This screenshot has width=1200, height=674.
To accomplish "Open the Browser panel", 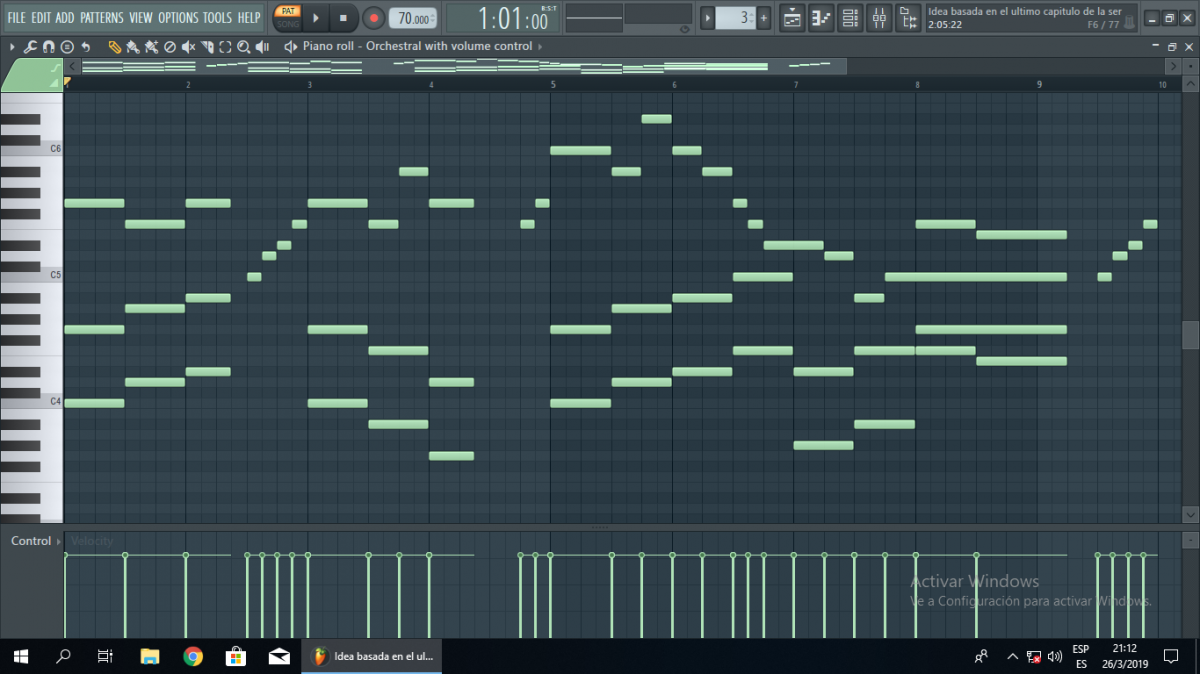I will click(x=909, y=17).
